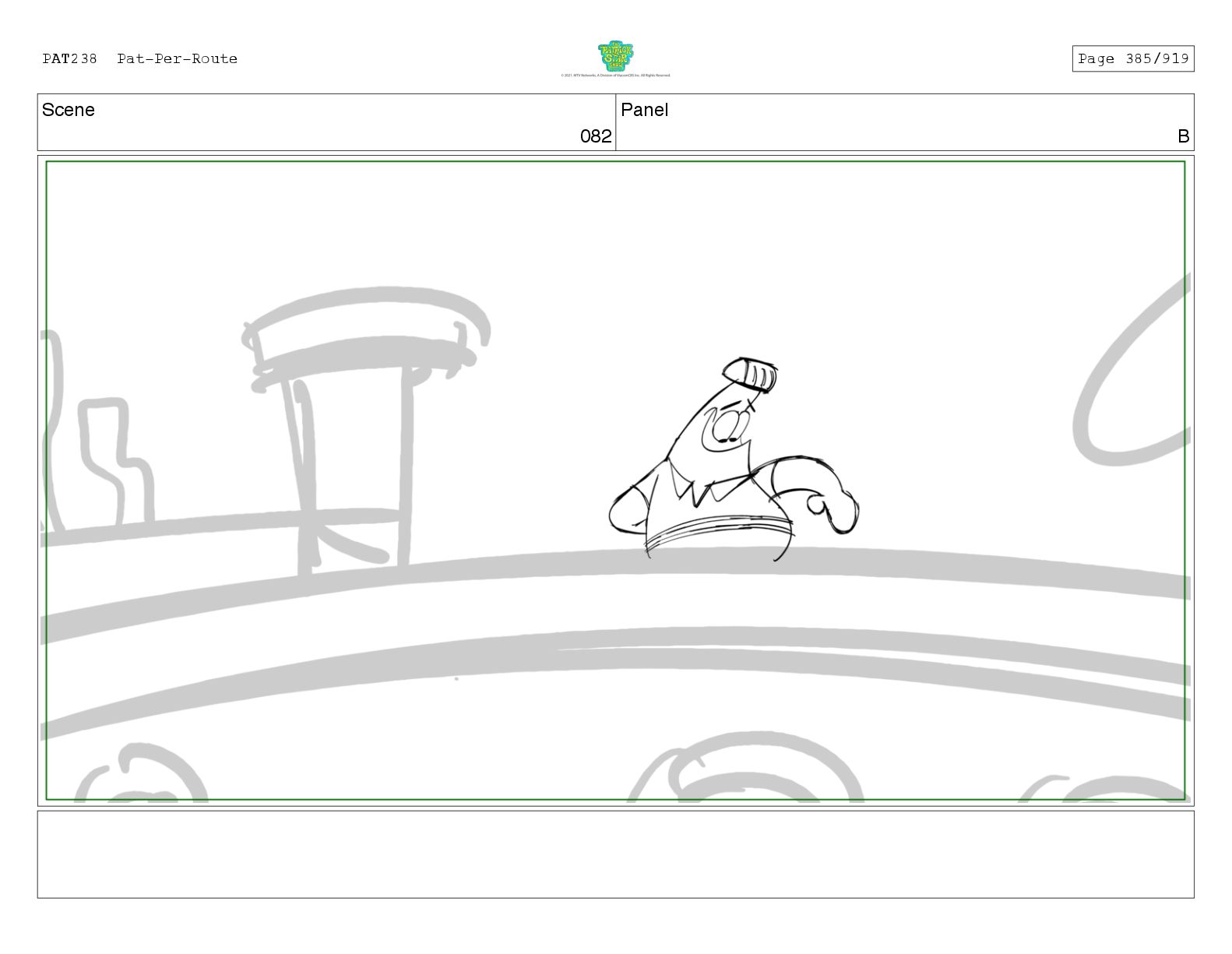
Task: Click the 'PAT238' episode code
Action: [69, 58]
